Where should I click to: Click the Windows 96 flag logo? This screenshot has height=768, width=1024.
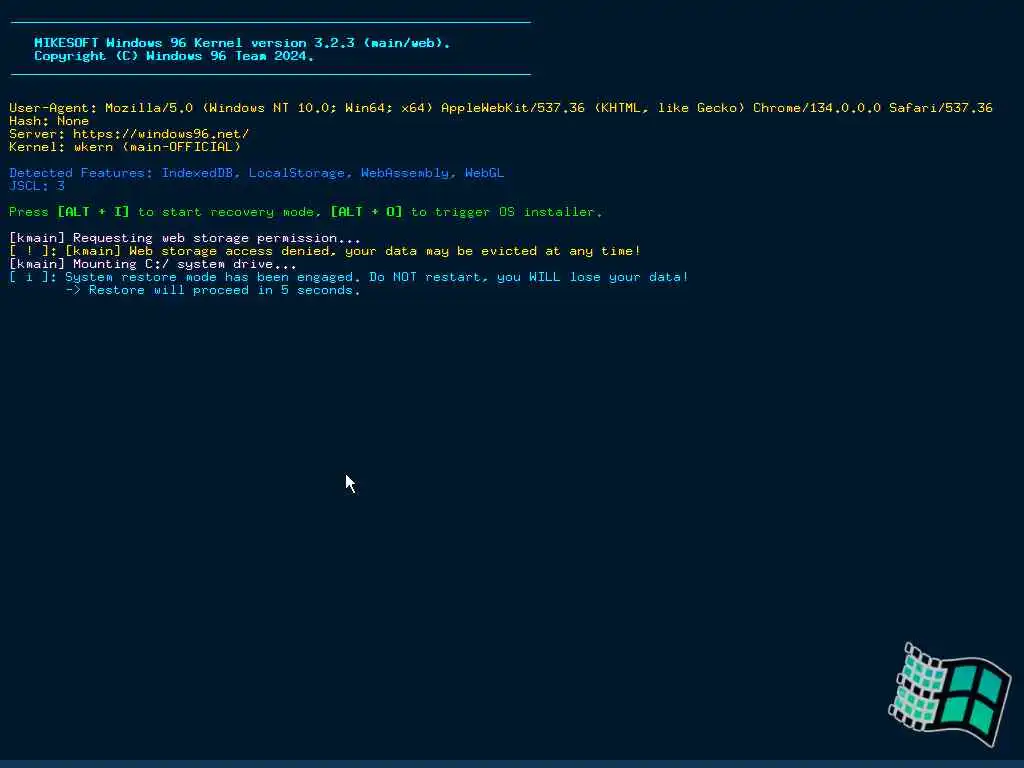tap(950, 695)
